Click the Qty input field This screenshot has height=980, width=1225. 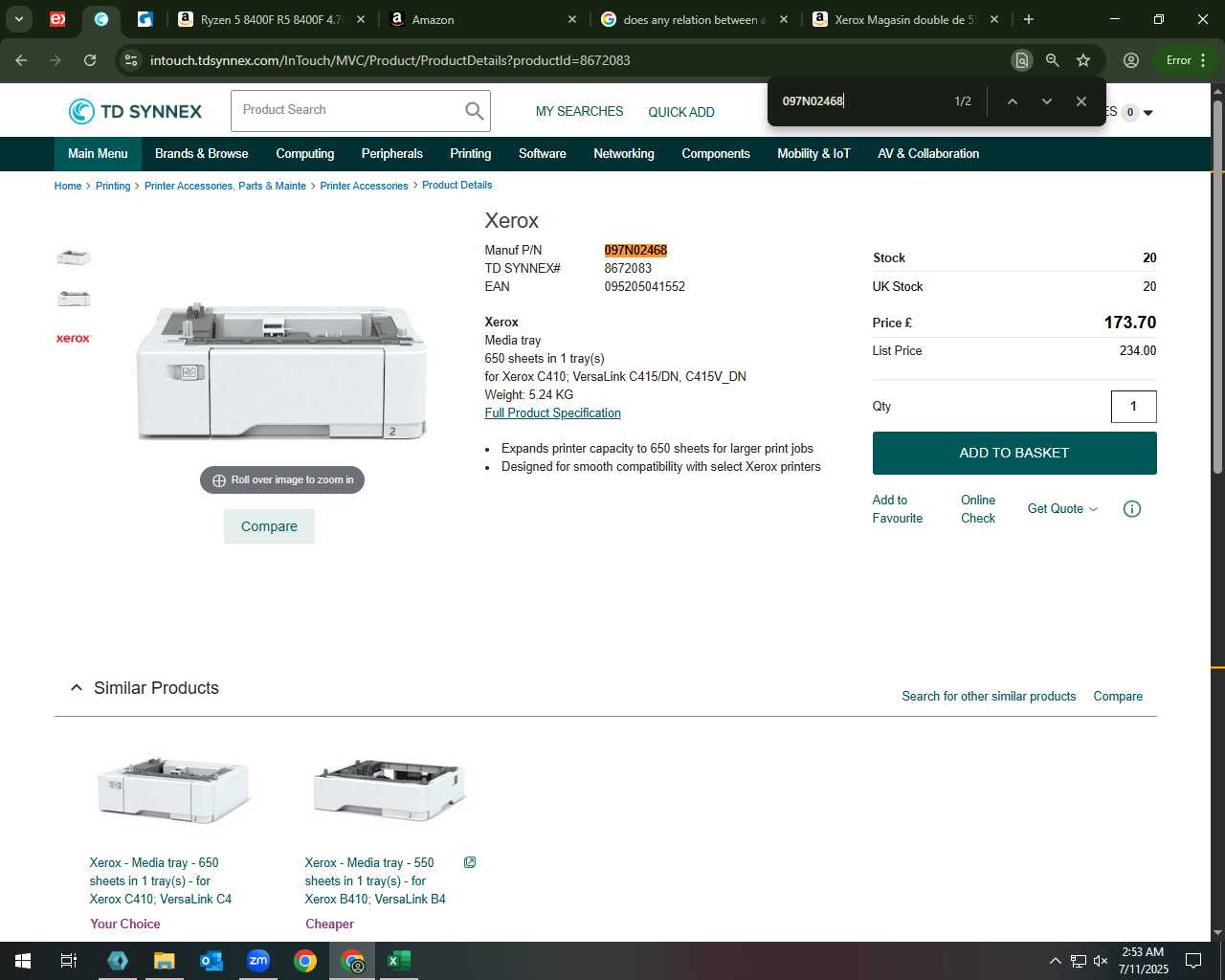(x=1134, y=407)
